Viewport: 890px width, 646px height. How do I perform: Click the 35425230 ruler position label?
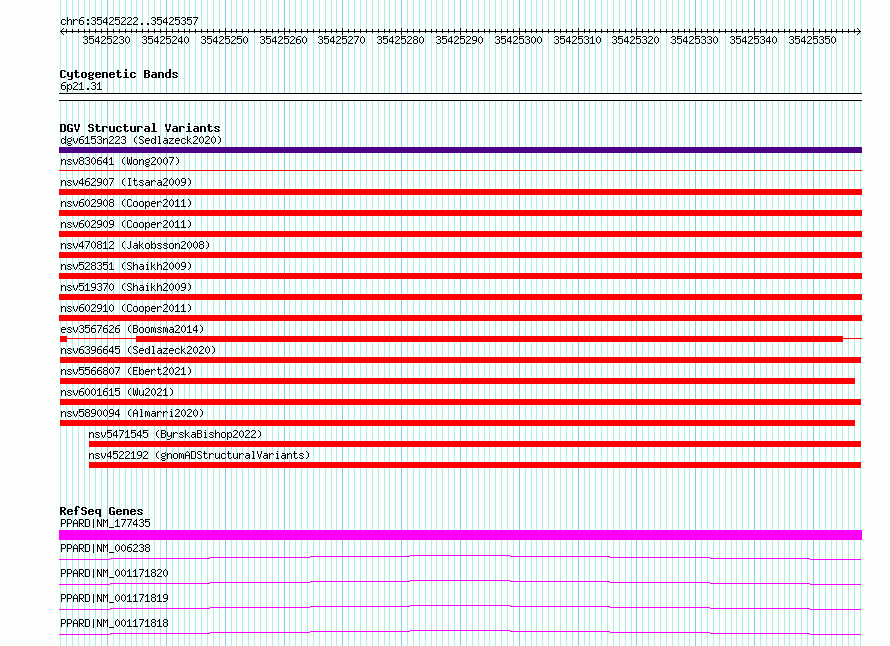click(x=106, y=40)
